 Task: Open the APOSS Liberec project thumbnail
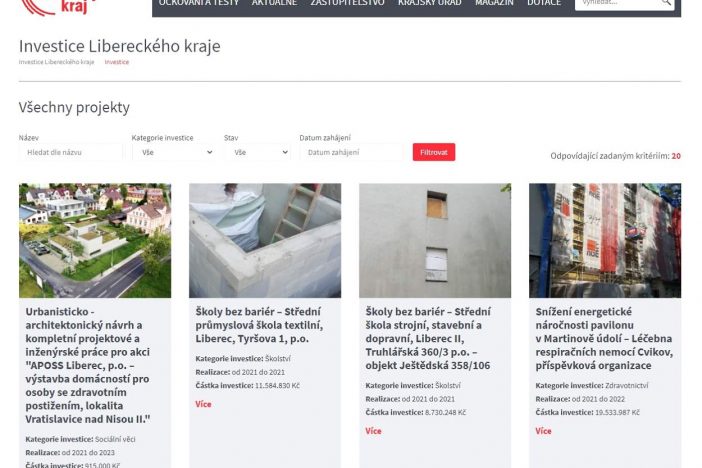(95, 240)
